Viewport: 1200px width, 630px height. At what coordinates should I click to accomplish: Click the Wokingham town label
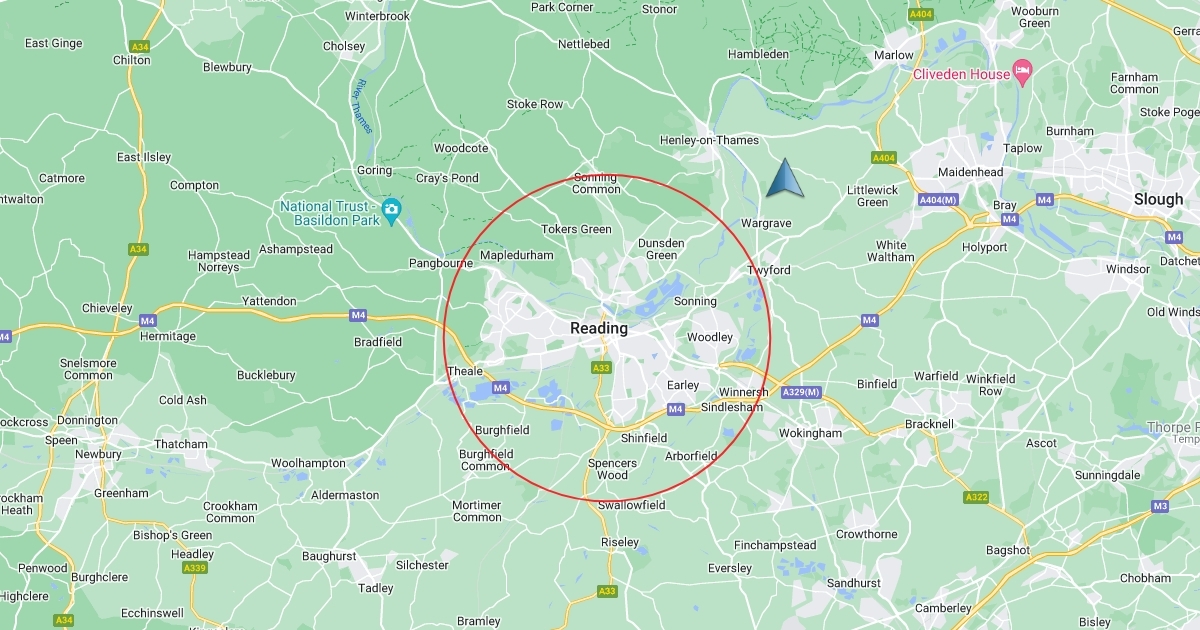[x=810, y=433]
